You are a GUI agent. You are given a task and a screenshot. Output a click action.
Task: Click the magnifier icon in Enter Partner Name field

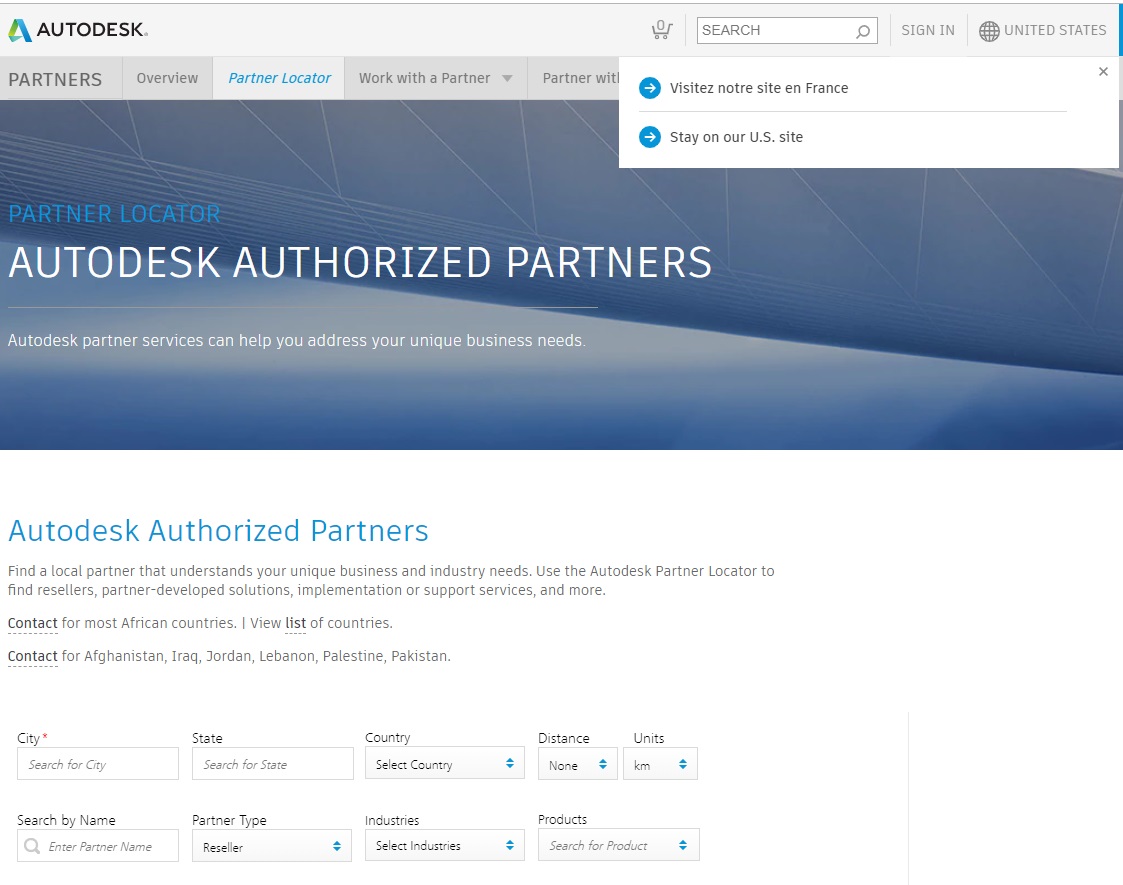point(30,846)
